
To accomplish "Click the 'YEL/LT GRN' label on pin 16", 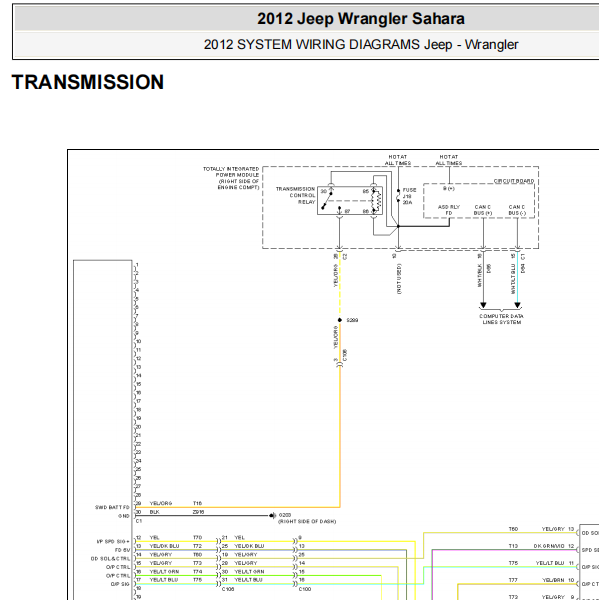I will click(164, 571).
